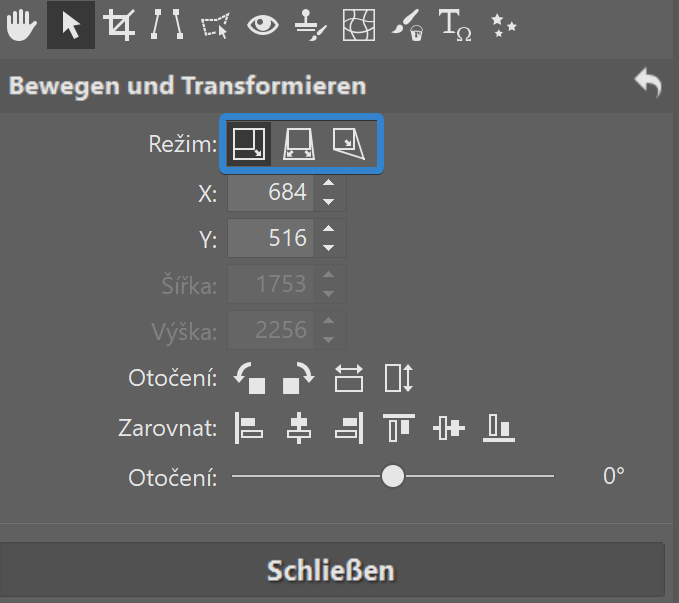Choose the resize mode in Režim
679x603 pixels.
pos(249,144)
